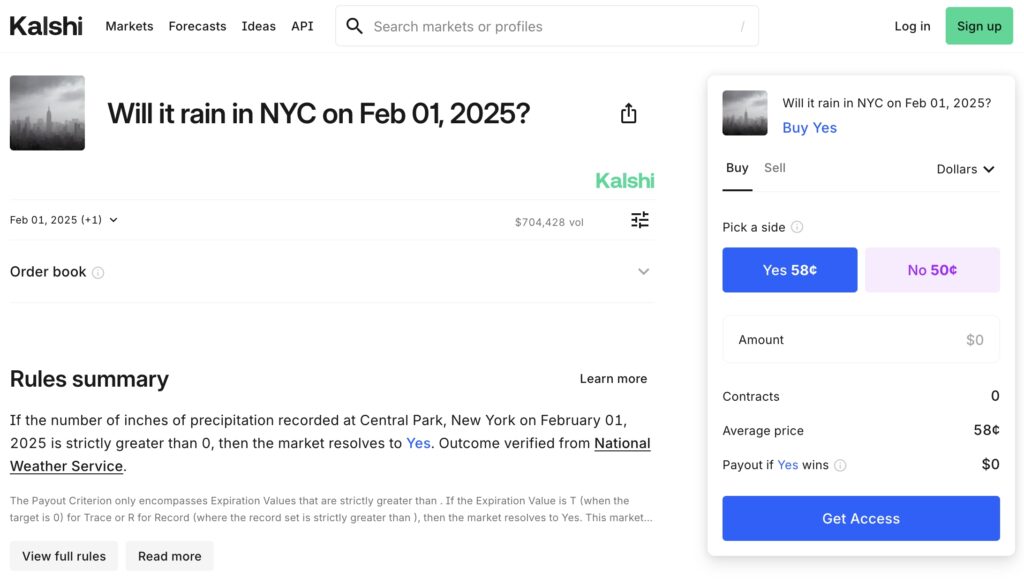Click the info icon next to Order book
The height and width of the screenshot is (584, 1024).
[x=98, y=272]
